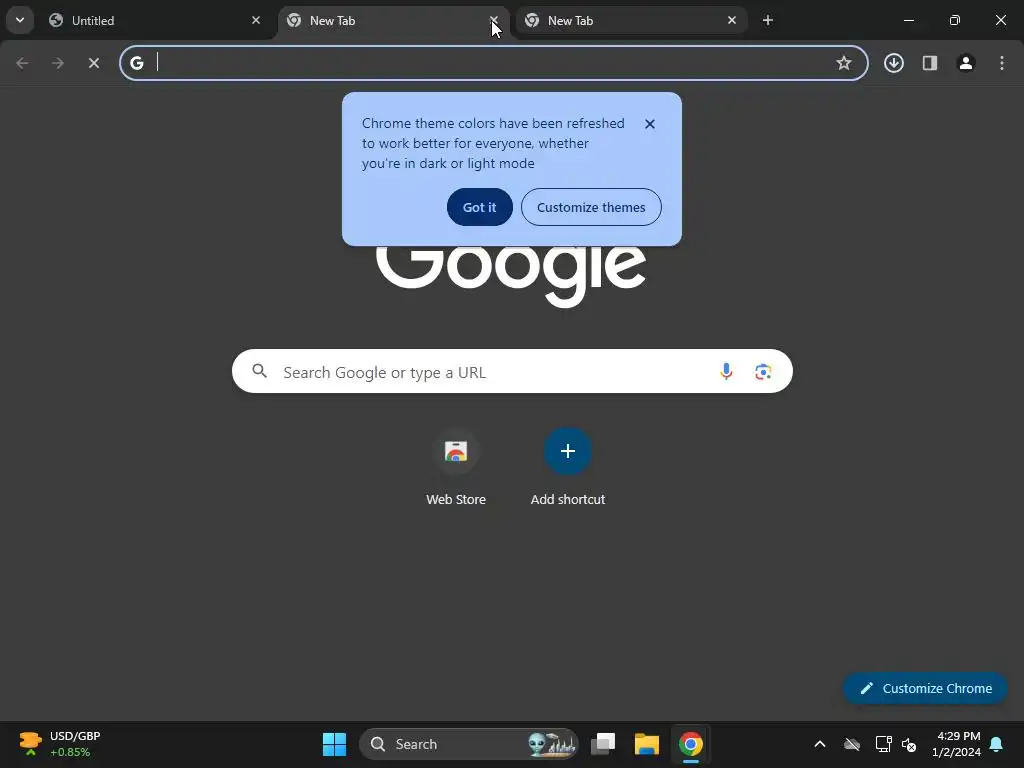The width and height of the screenshot is (1024, 768).
Task: Toggle the side panel icon
Action: [930, 63]
